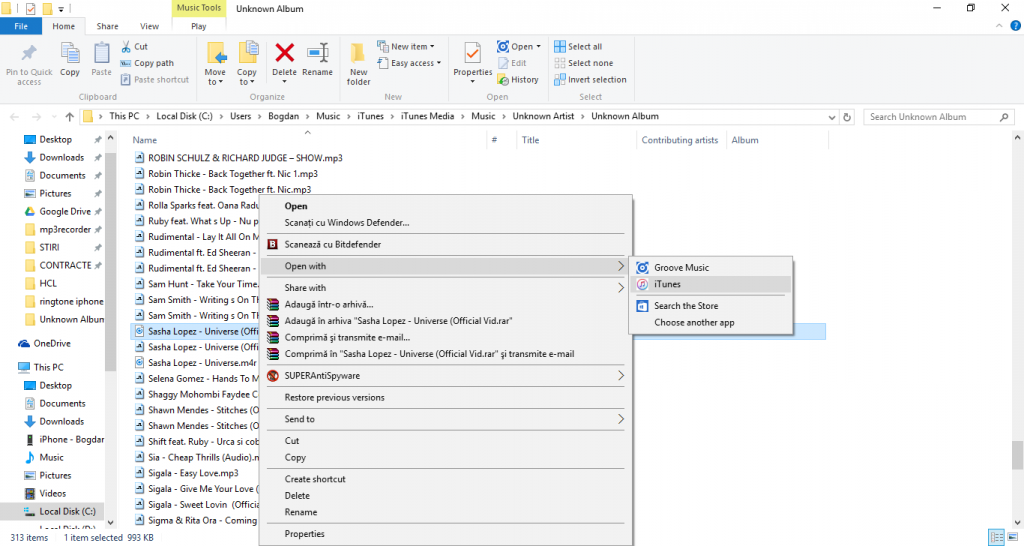Click Select none in ribbon
The width and height of the screenshot is (1024, 546).
click(x=583, y=63)
